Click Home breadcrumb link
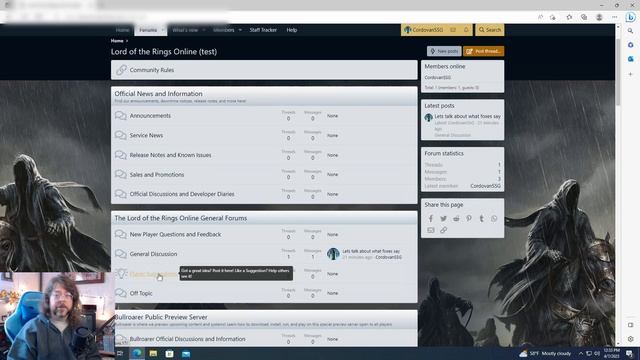This screenshot has width=640, height=360. tap(117, 41)
